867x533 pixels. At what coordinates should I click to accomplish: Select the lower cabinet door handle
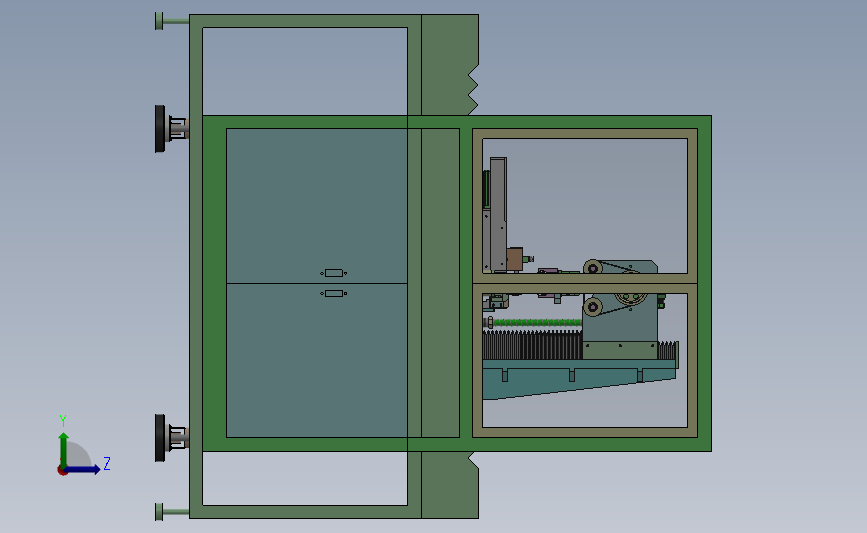point(333,294)
